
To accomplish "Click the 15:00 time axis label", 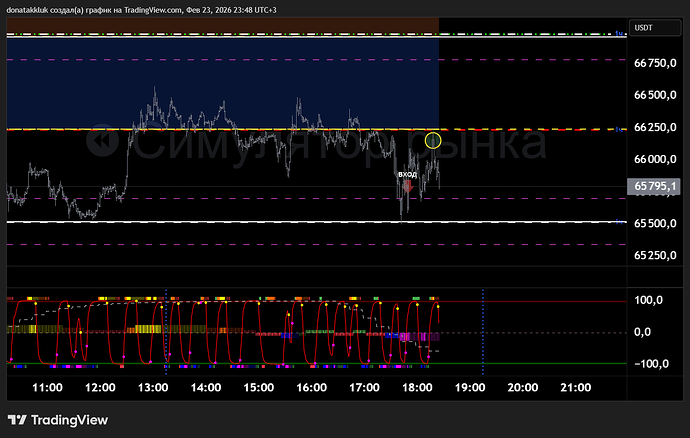I will pos(258,387).
